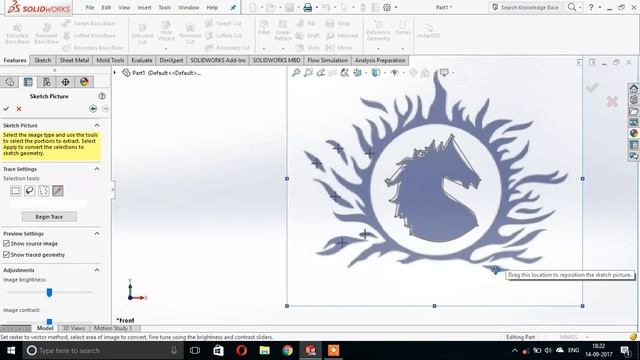Expand the Part1 tree node arrow
Image resolution: width=640 pixels, height=360 pixels.
click(115, 73)
